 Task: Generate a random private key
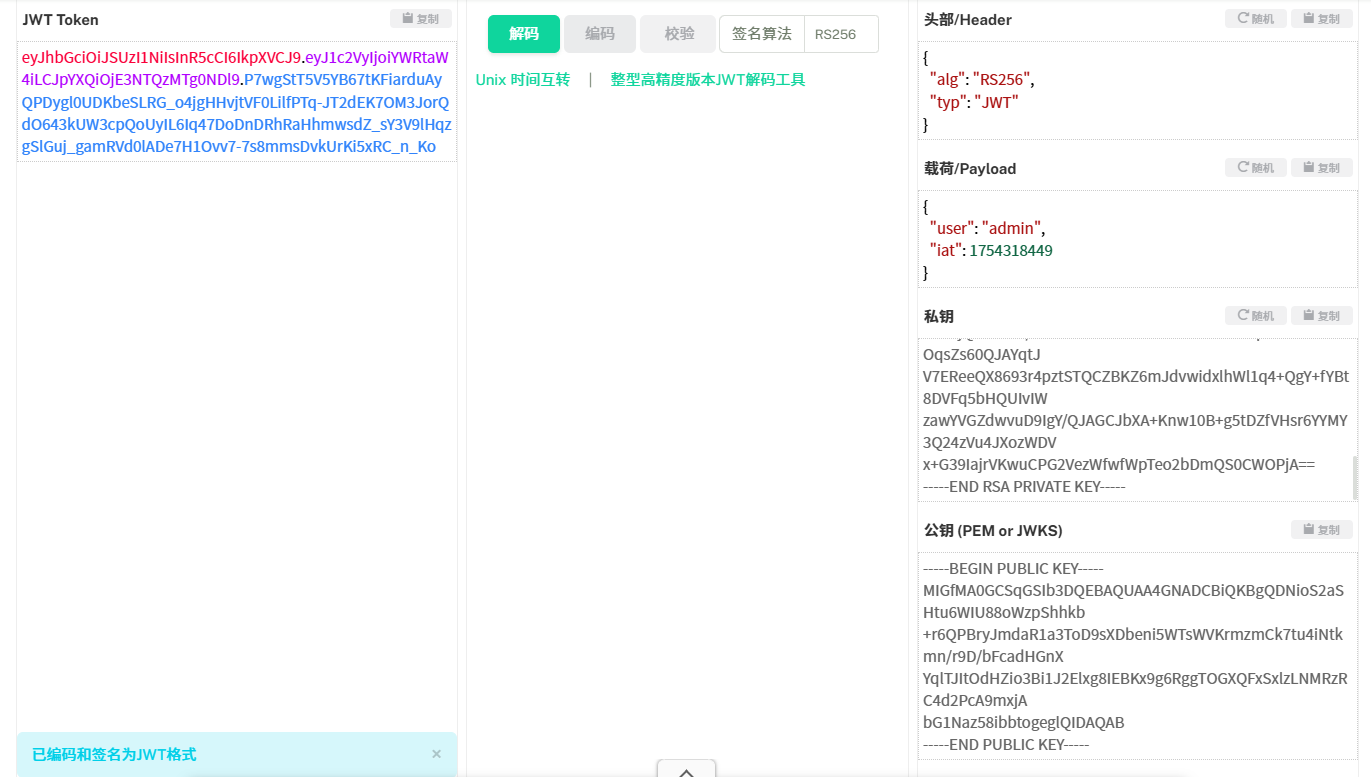[x=1255, y=315]
